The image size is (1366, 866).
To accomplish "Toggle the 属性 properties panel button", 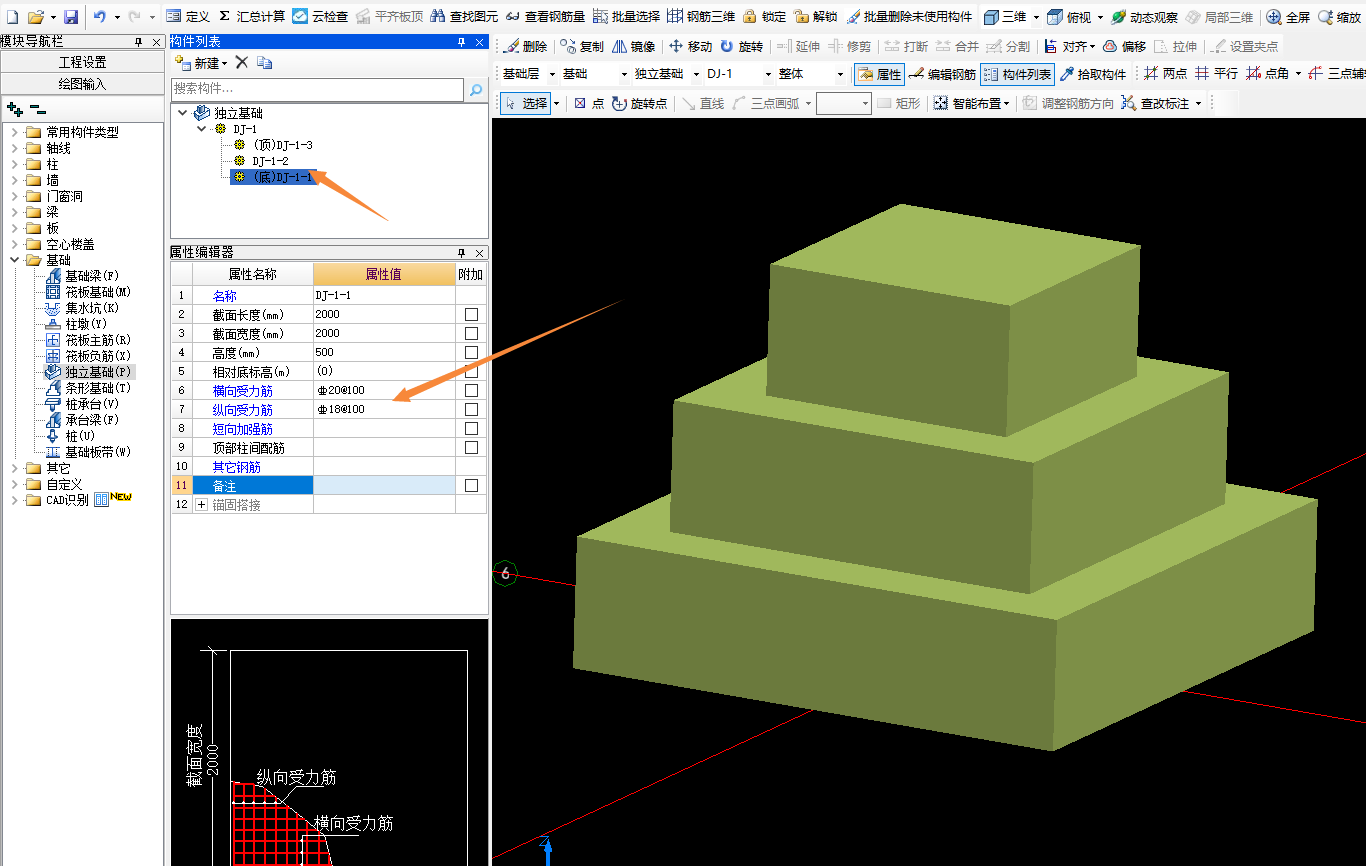I will click(879, 74).
